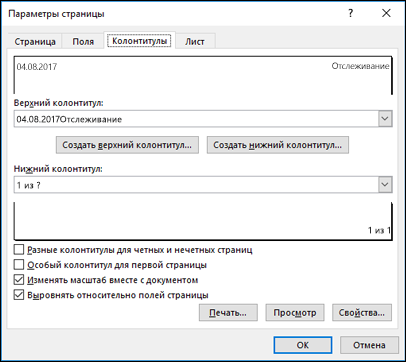Click the help question mark icon
406x362 pixels.
350,13
